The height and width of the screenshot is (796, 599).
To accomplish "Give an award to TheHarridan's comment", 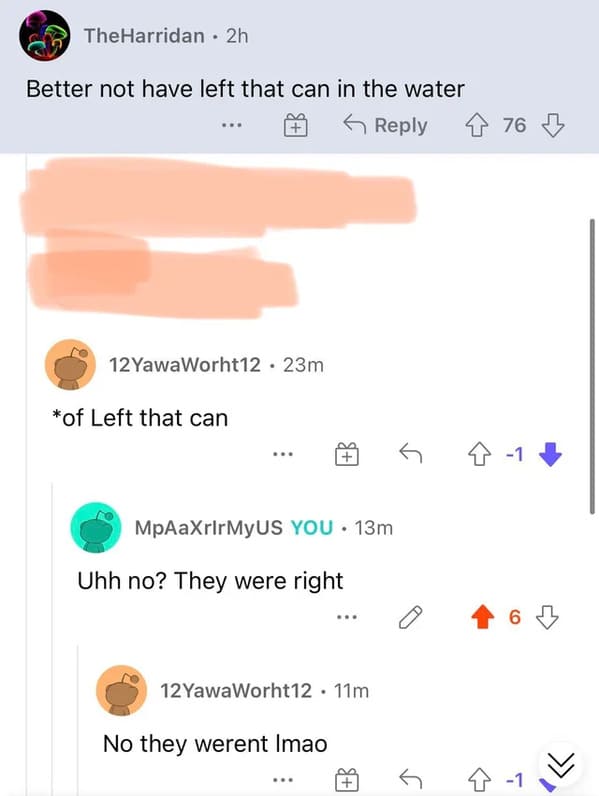I will [295, 125].
